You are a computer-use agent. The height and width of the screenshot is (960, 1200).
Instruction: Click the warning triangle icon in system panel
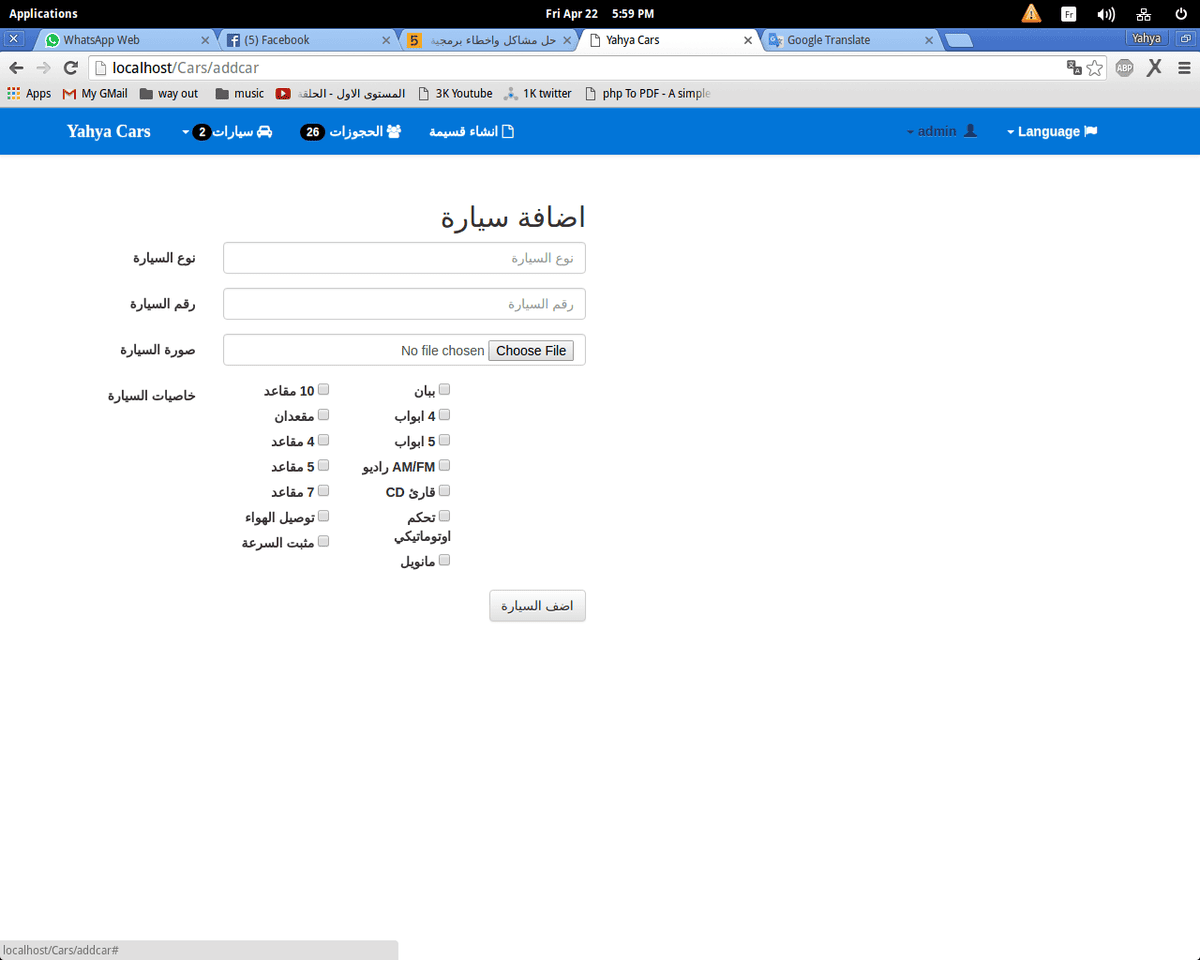coord(1031,13)
